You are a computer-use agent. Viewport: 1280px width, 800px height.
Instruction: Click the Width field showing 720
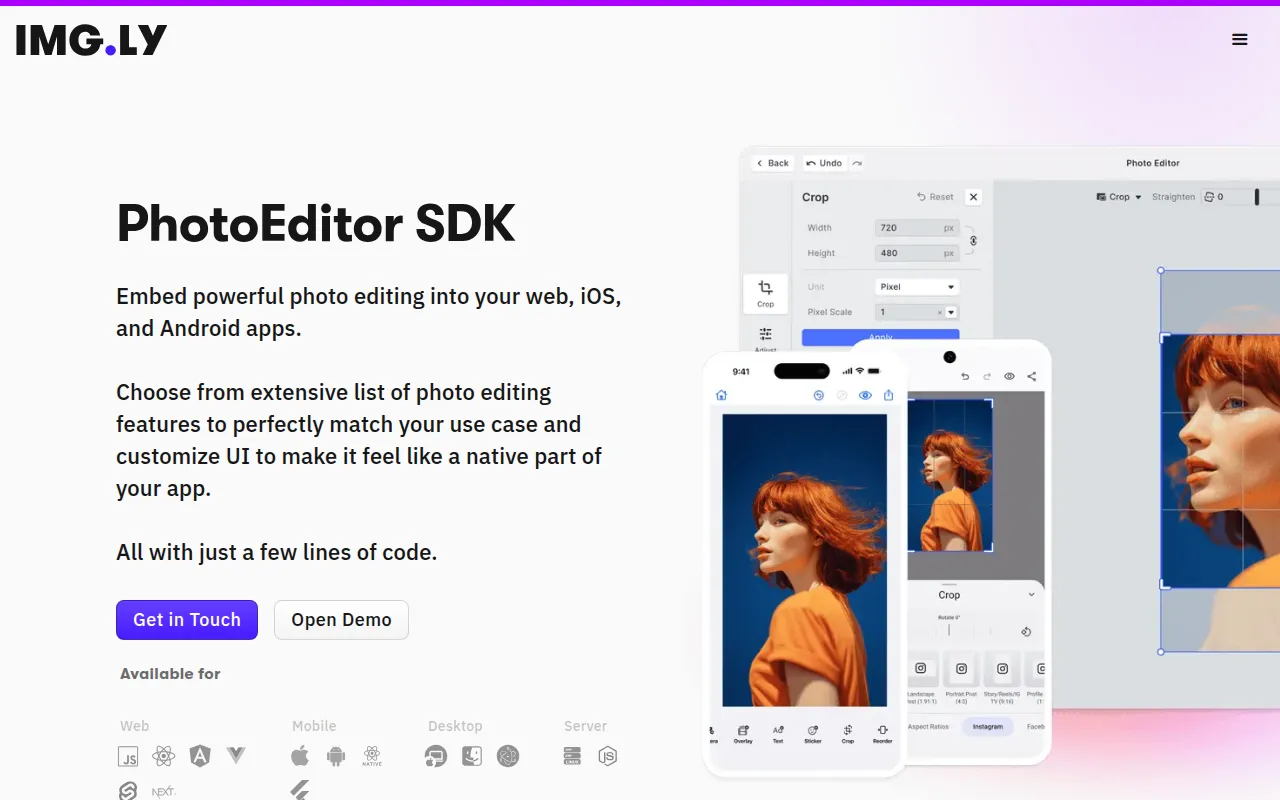tap(917, 228)
